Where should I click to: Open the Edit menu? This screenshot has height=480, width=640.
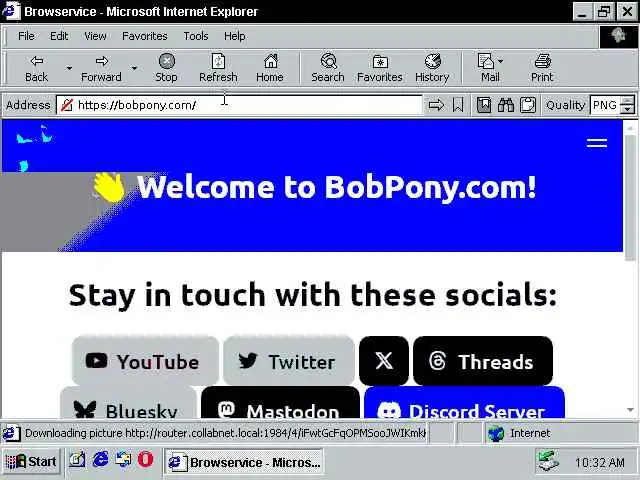click(x=59, y=36)
